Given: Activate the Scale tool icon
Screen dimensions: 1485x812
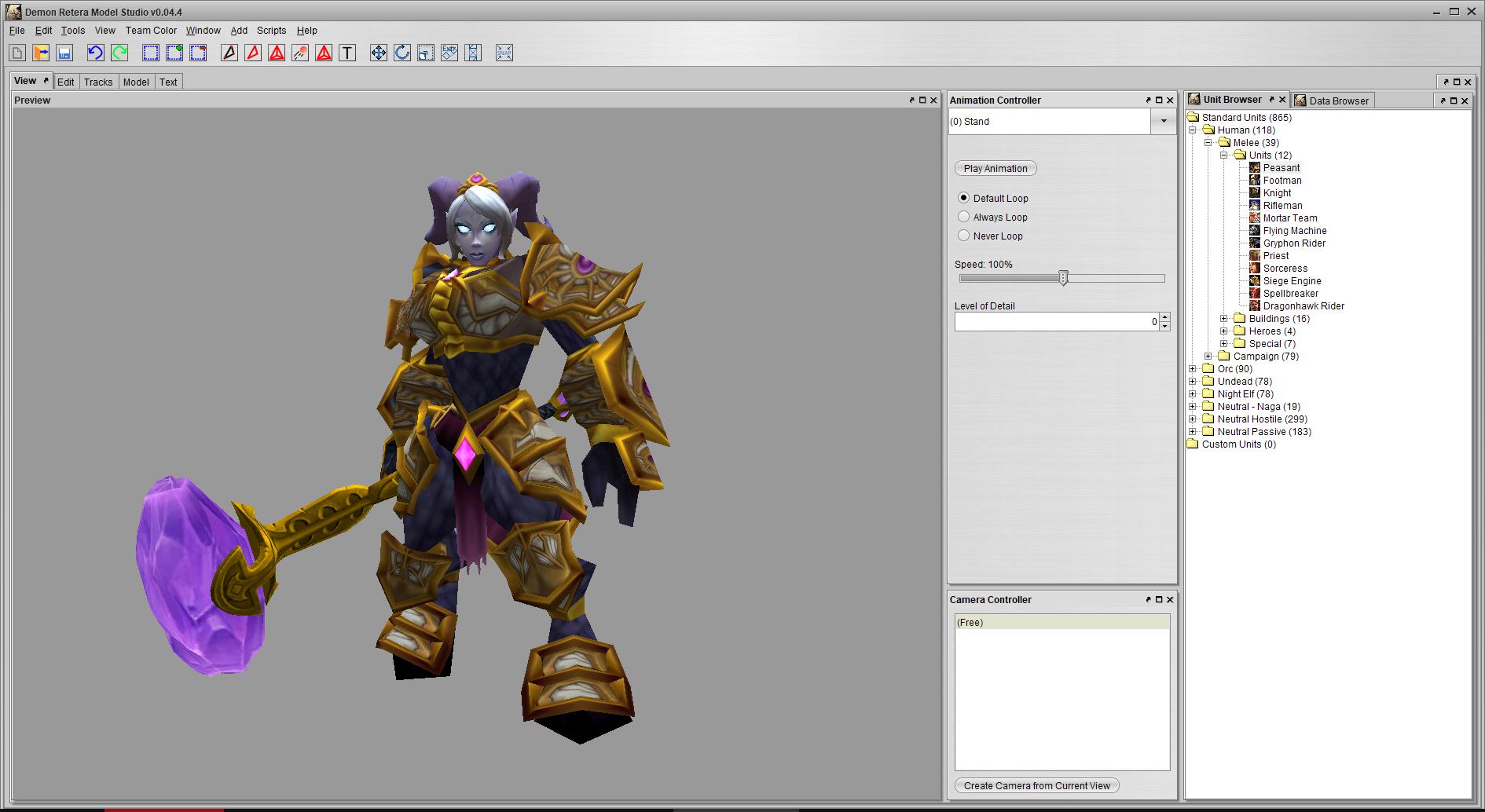Looking at the screenshot, I should click(x=426, y=53).
